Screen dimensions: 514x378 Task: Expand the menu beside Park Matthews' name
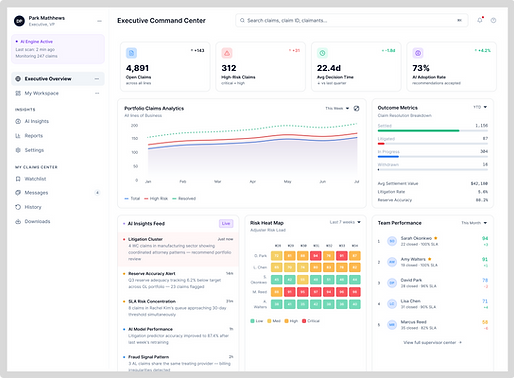tap(99, 21)
